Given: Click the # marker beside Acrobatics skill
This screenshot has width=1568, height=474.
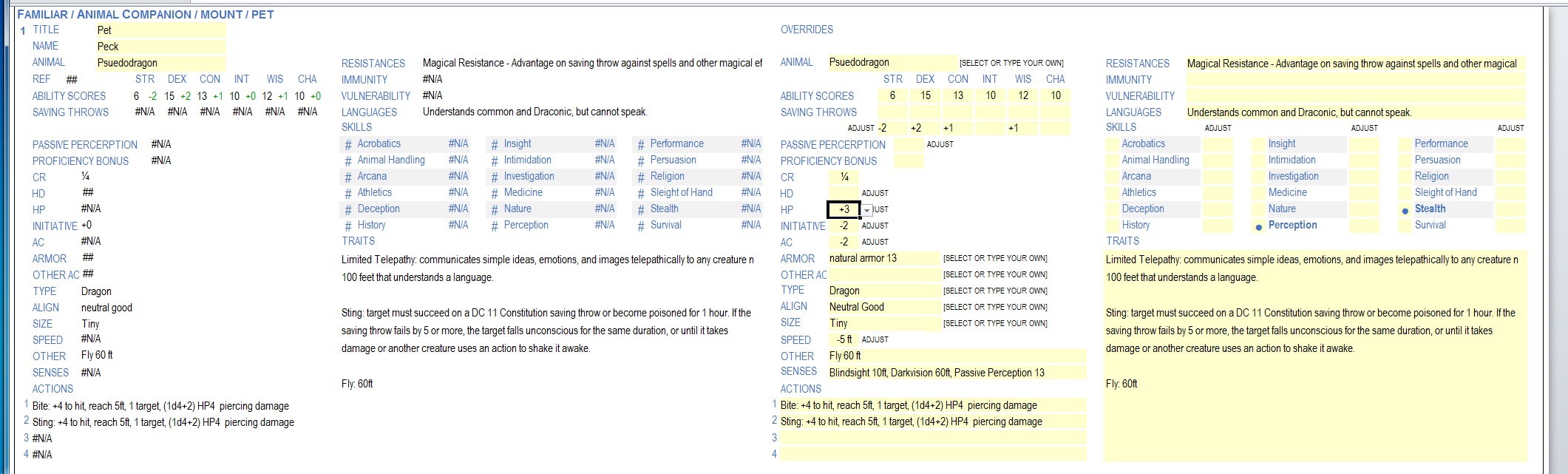Looking at the screenshot, I should pos(347,145).
